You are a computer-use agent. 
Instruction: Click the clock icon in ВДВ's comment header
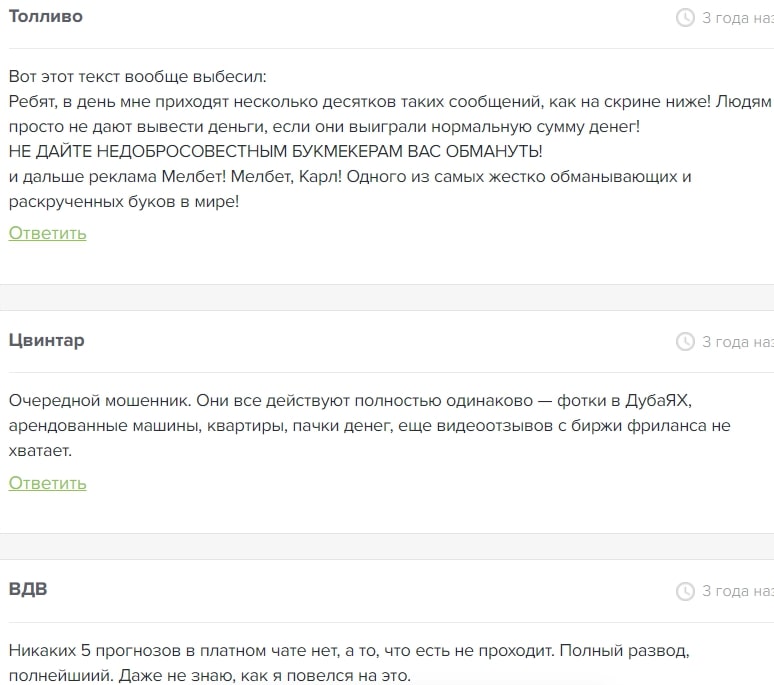click(685, 591)
